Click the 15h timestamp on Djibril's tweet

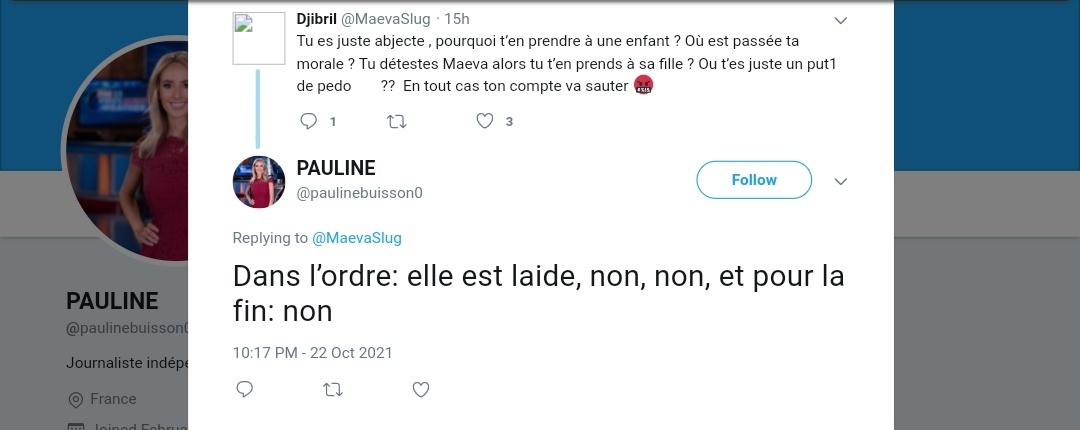[457, 19]
